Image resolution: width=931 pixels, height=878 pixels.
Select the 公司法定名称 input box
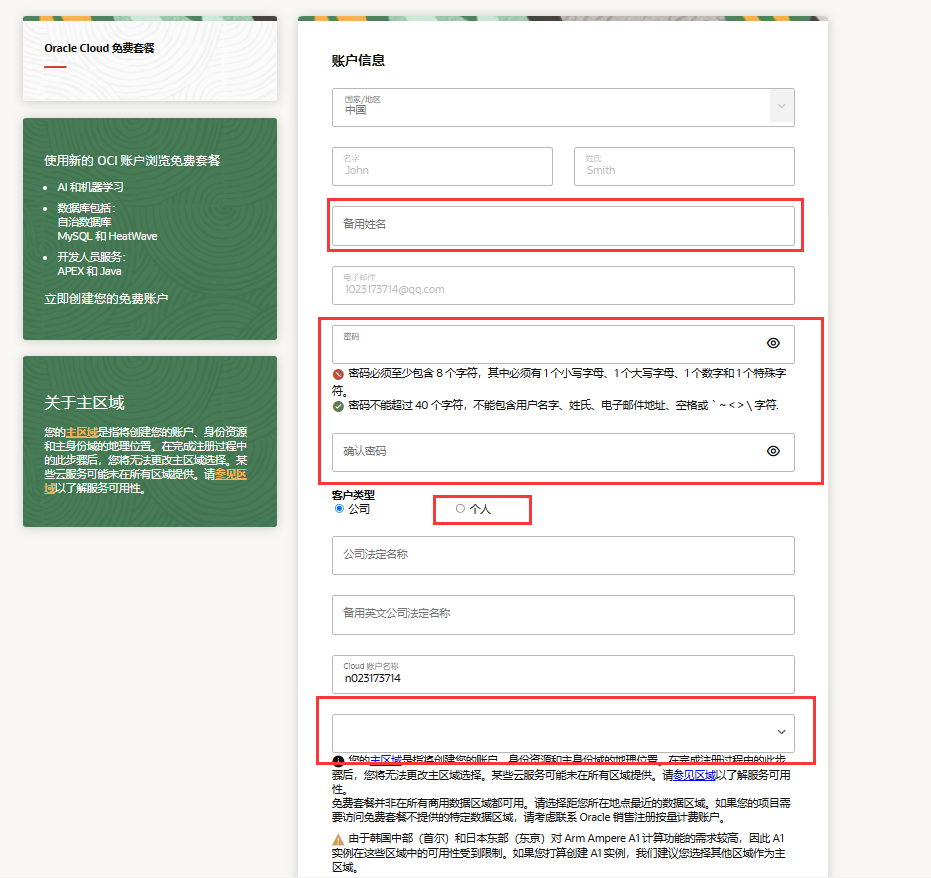tap(563, 555)
